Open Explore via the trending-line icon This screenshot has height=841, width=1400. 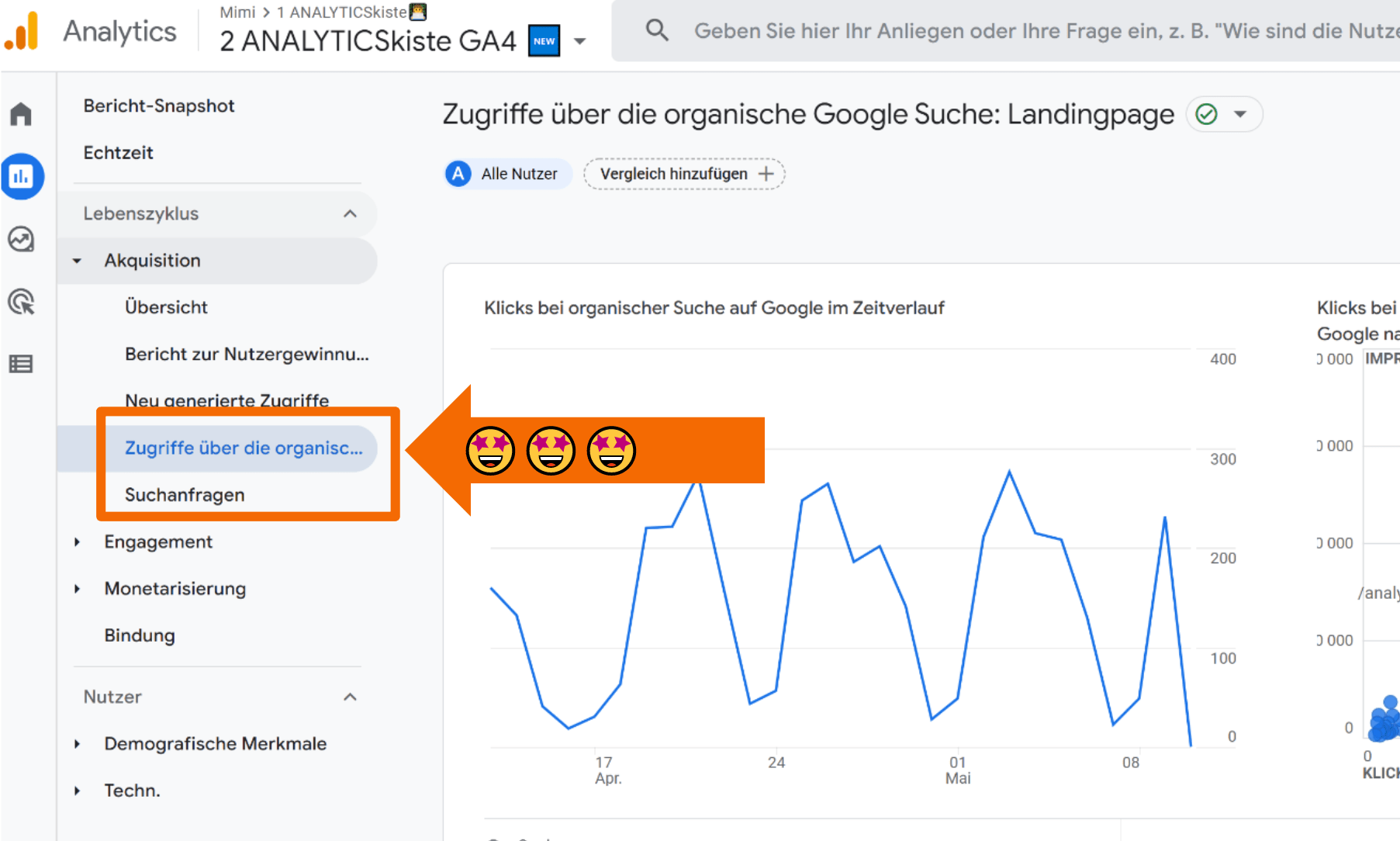22,240
